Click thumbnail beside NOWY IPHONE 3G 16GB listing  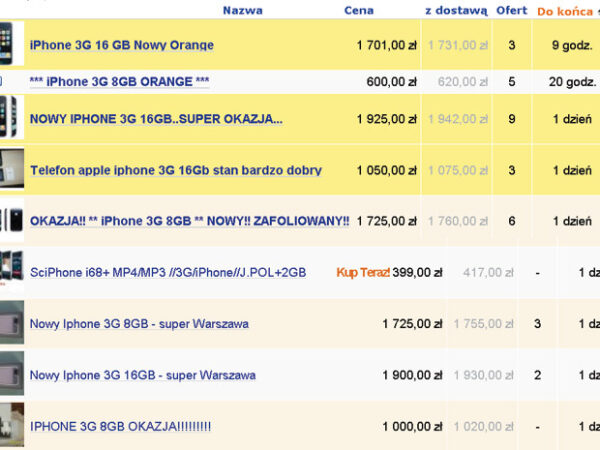tap(10, 119)
